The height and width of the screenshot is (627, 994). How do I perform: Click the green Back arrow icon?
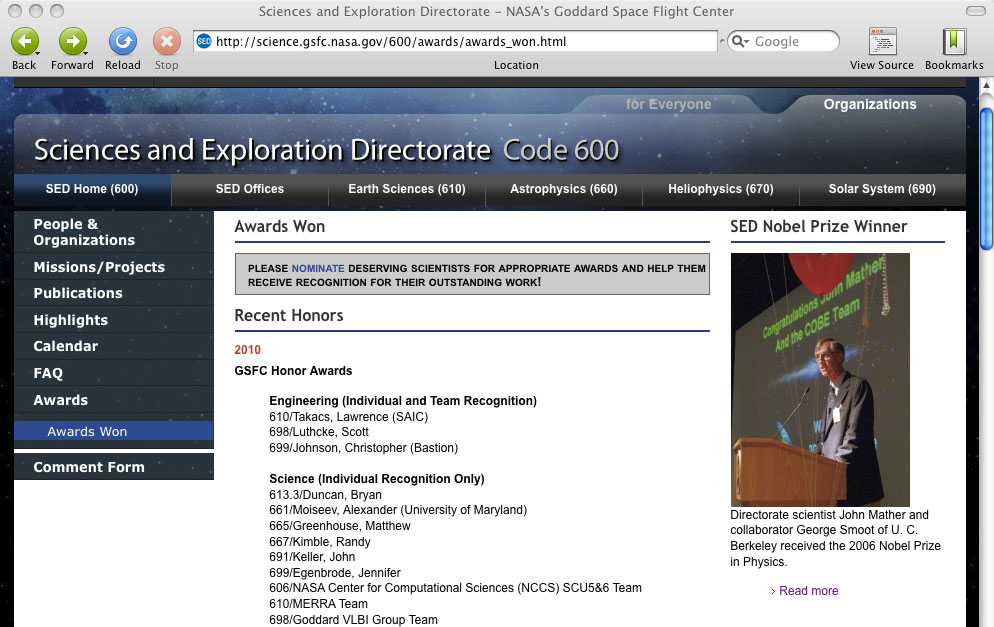tap(24, 41)
